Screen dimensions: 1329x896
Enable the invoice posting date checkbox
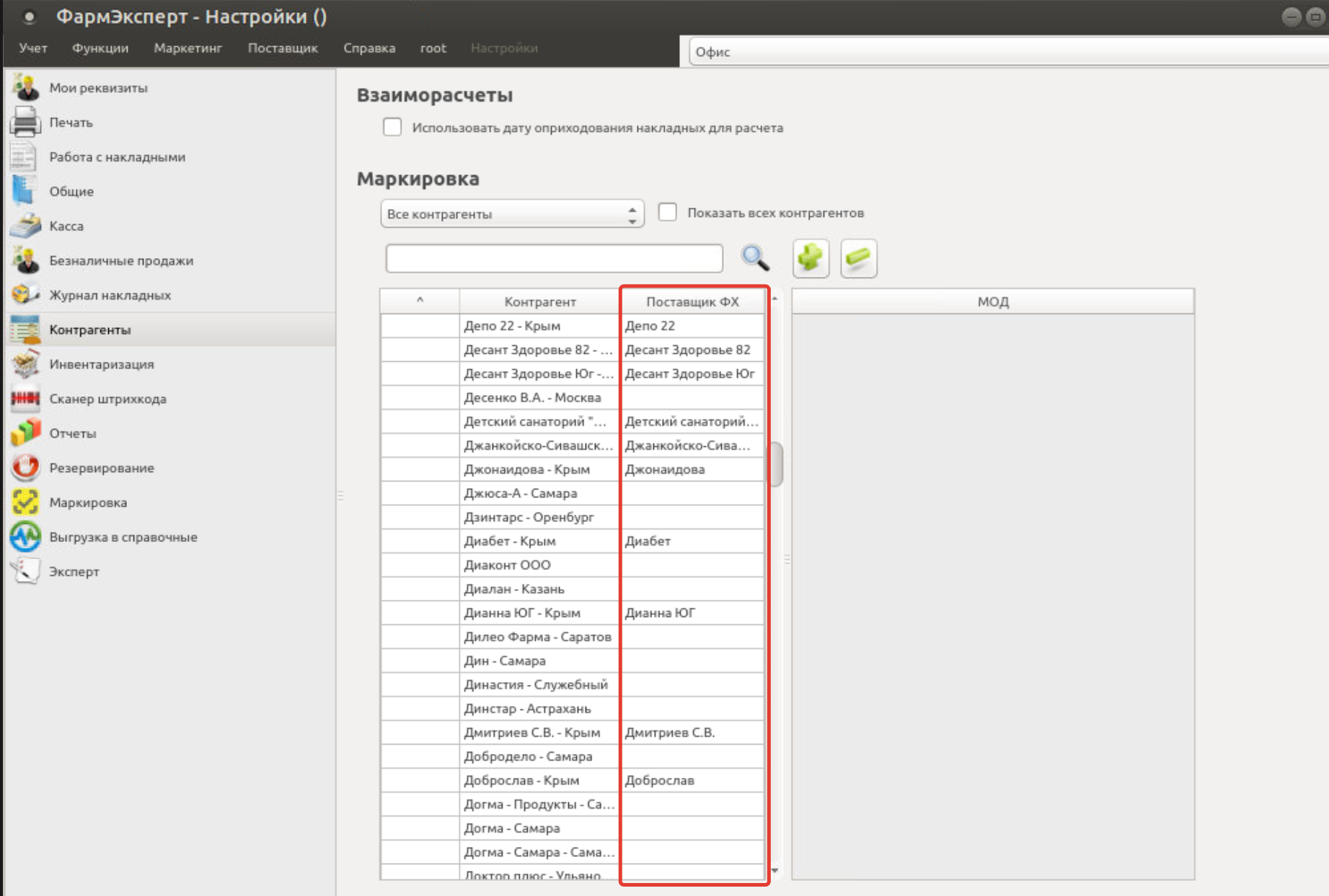coord(392,128)
